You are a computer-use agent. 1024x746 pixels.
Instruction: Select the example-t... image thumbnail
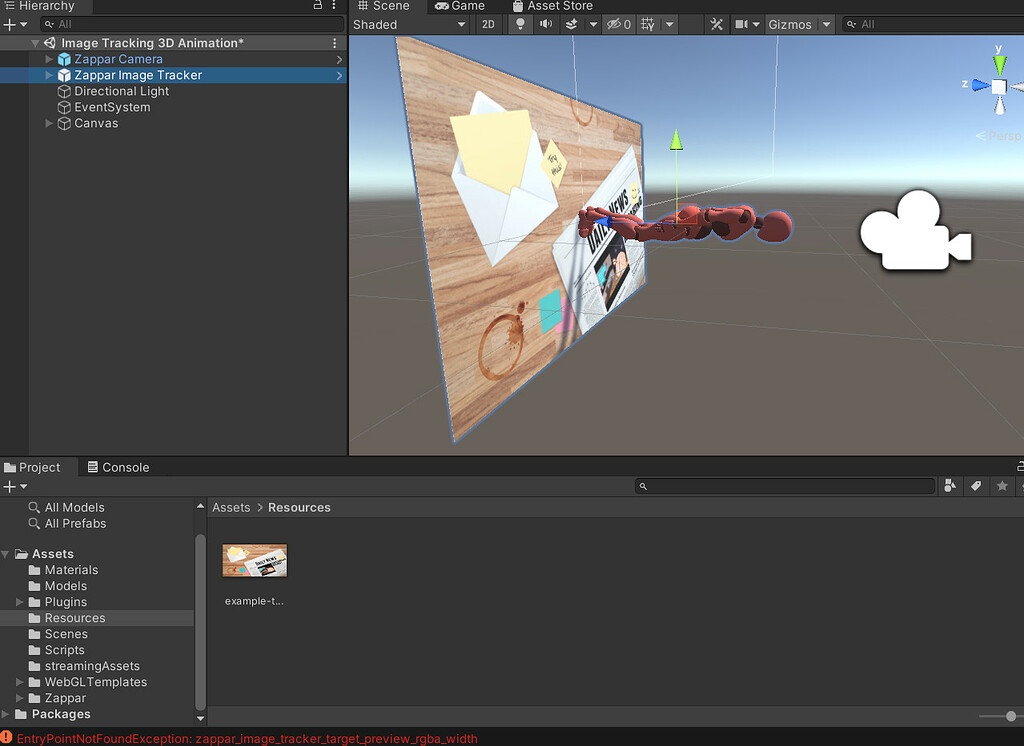pos(254,561)
